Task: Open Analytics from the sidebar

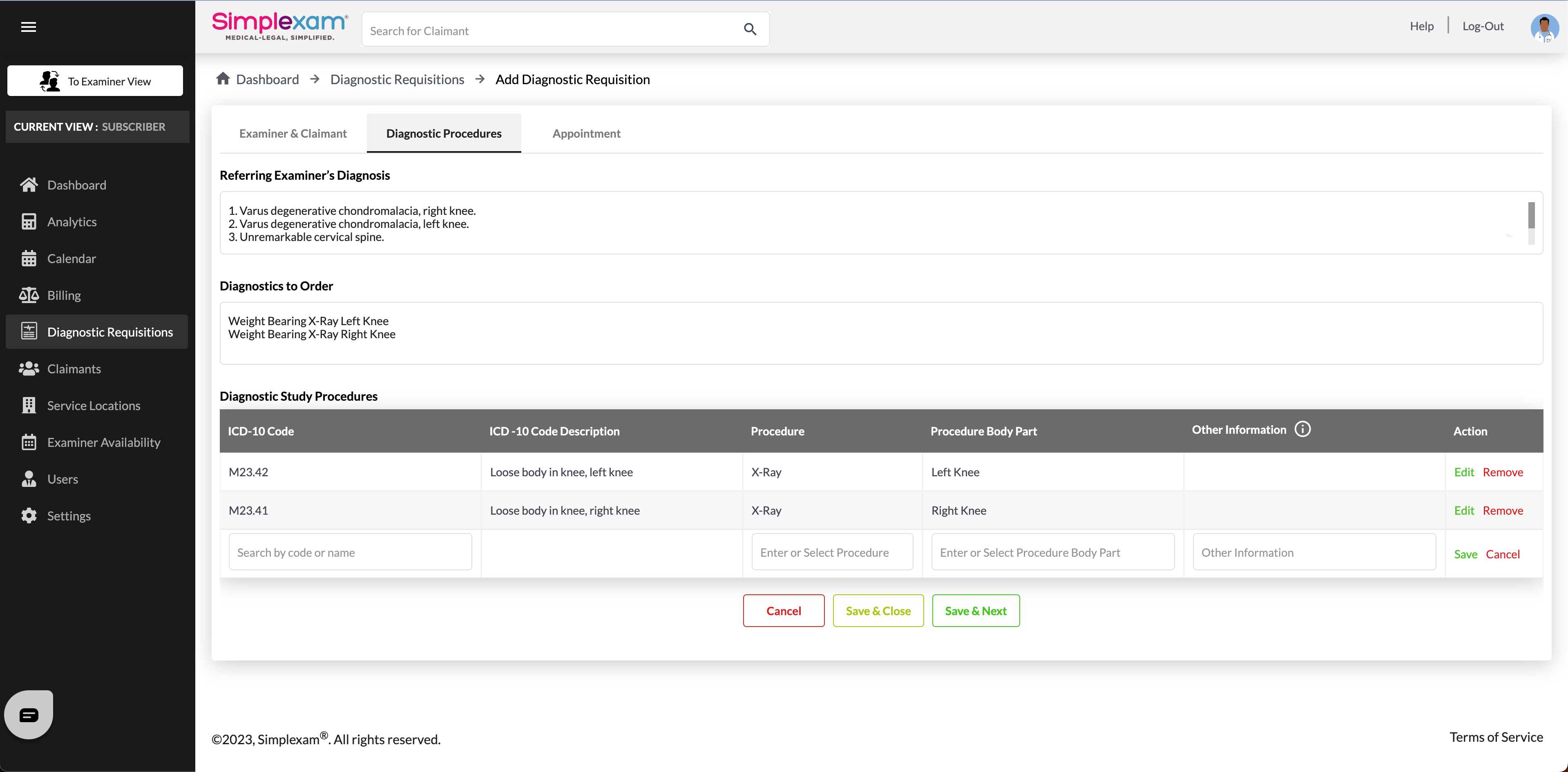Action: [x=72, y=222]
